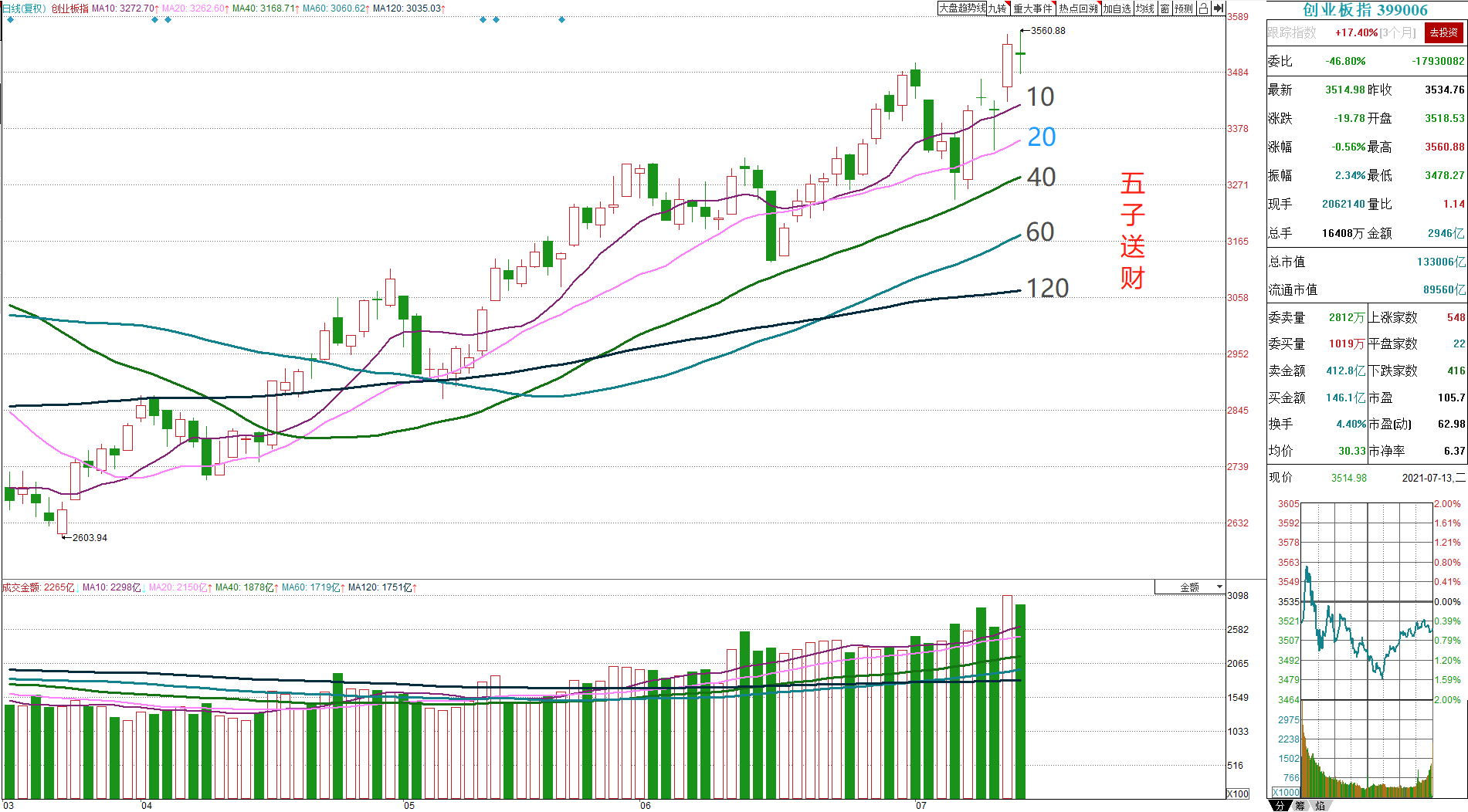Click the MA10: 3272.70 indicator label
This screenshot has height=812, width=1468.
pos(124,8)
